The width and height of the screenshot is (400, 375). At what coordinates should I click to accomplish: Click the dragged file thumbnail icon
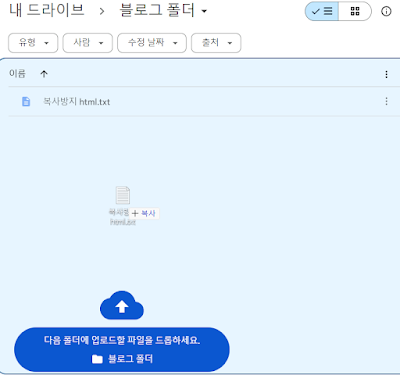point(123,195)
